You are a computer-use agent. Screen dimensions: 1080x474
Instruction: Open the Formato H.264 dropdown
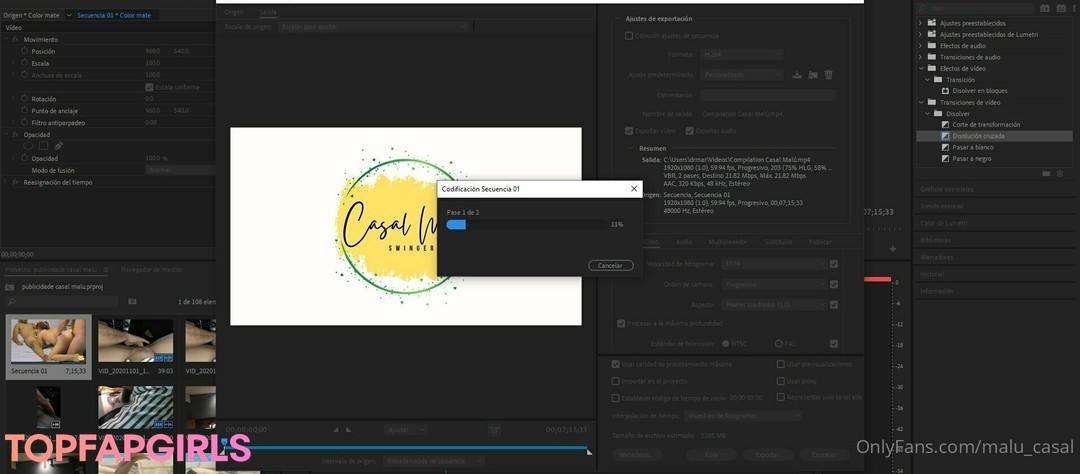[738, 54]
